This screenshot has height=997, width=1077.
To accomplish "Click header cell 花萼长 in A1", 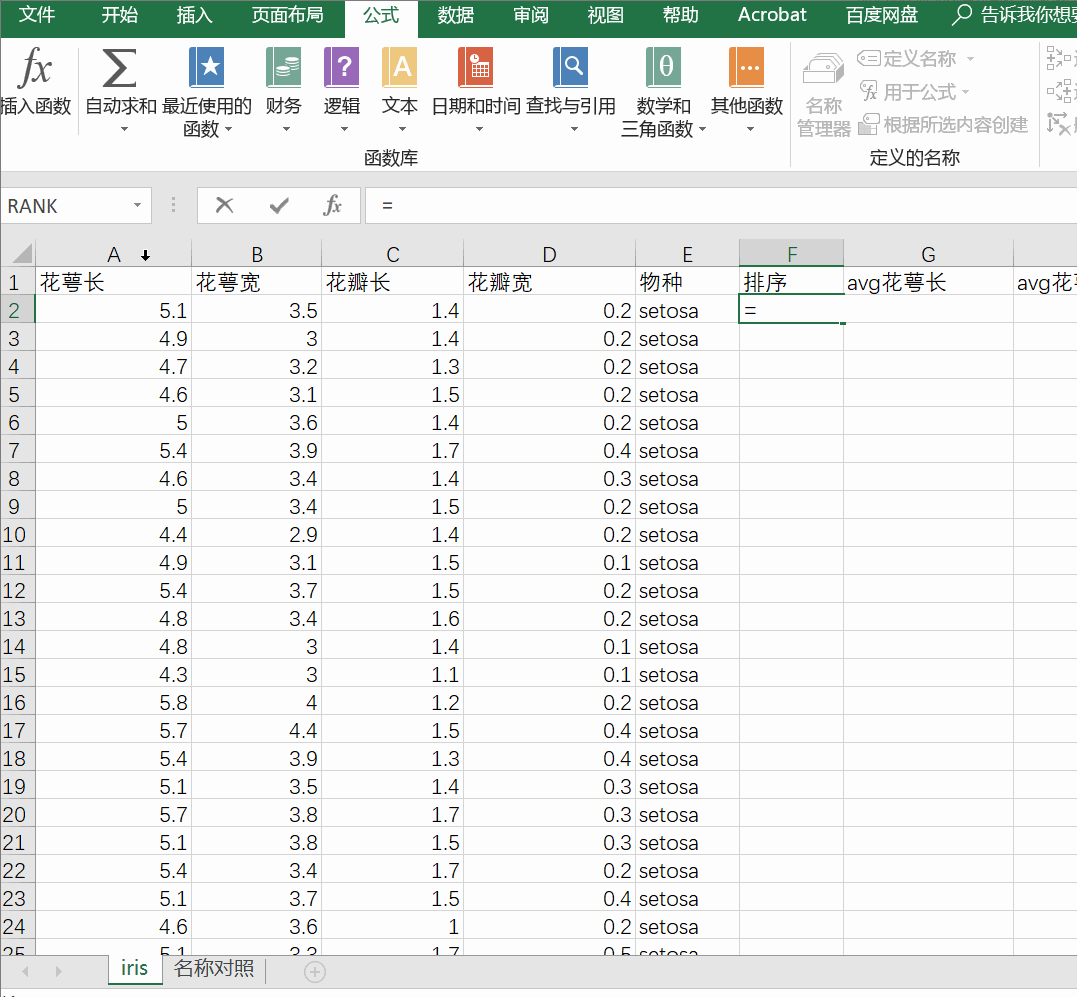I will [113, 282].
